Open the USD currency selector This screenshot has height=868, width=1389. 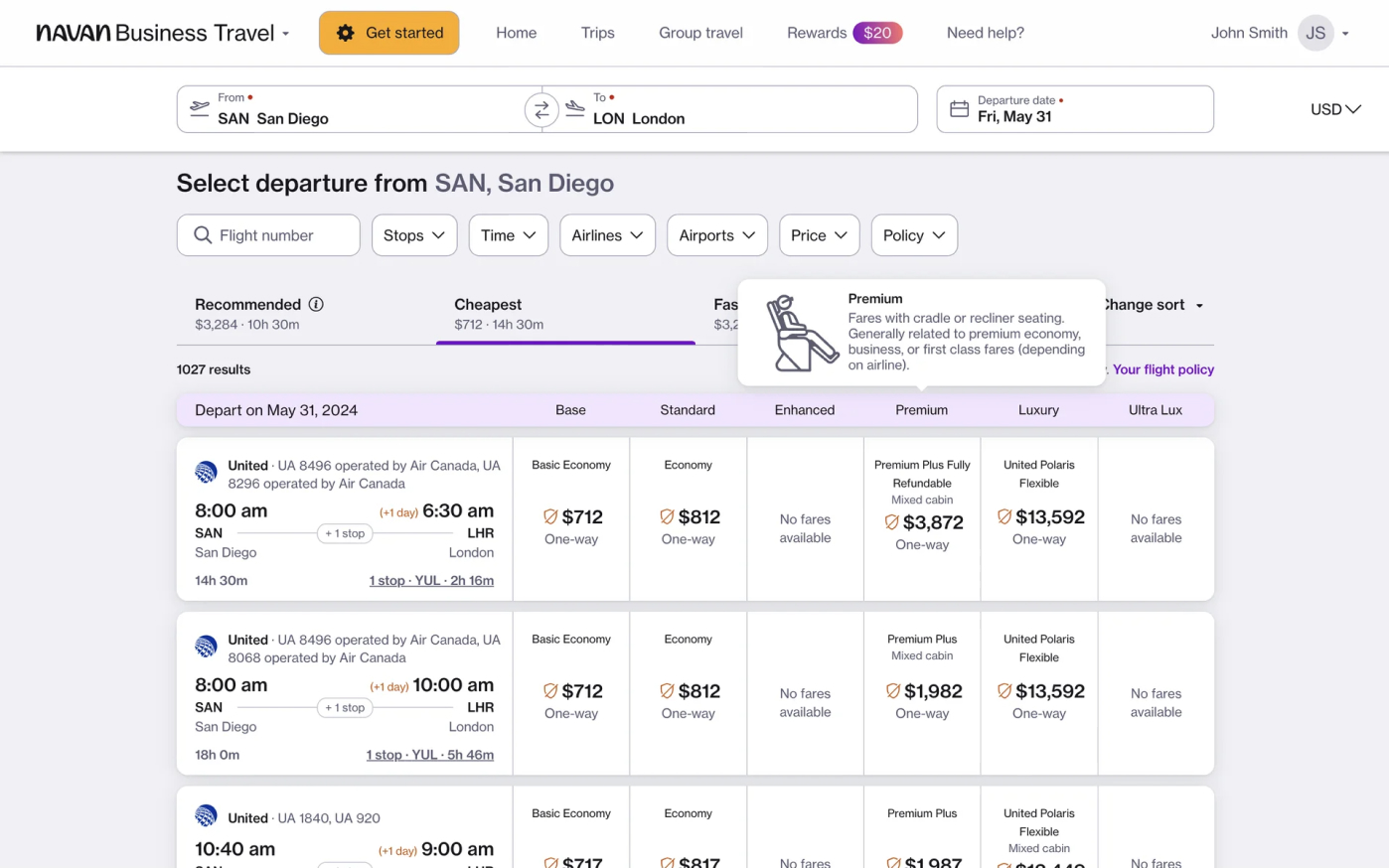[x=1334, y=109]
